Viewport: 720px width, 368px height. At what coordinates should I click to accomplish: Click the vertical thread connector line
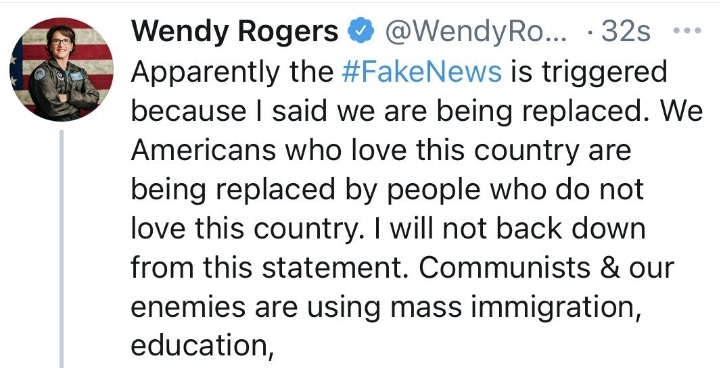click(x=61, y=249)
